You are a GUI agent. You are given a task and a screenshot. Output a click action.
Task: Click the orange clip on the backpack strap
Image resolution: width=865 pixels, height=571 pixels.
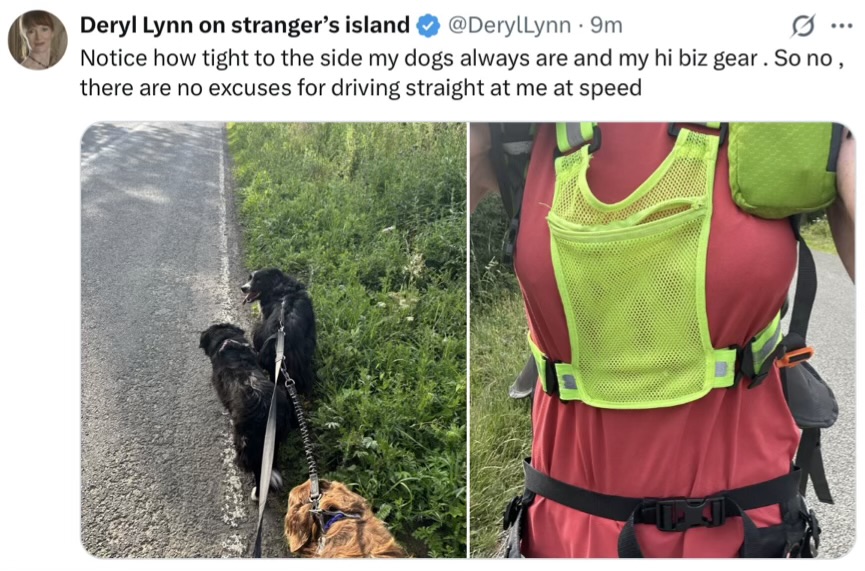pos(794,357)
